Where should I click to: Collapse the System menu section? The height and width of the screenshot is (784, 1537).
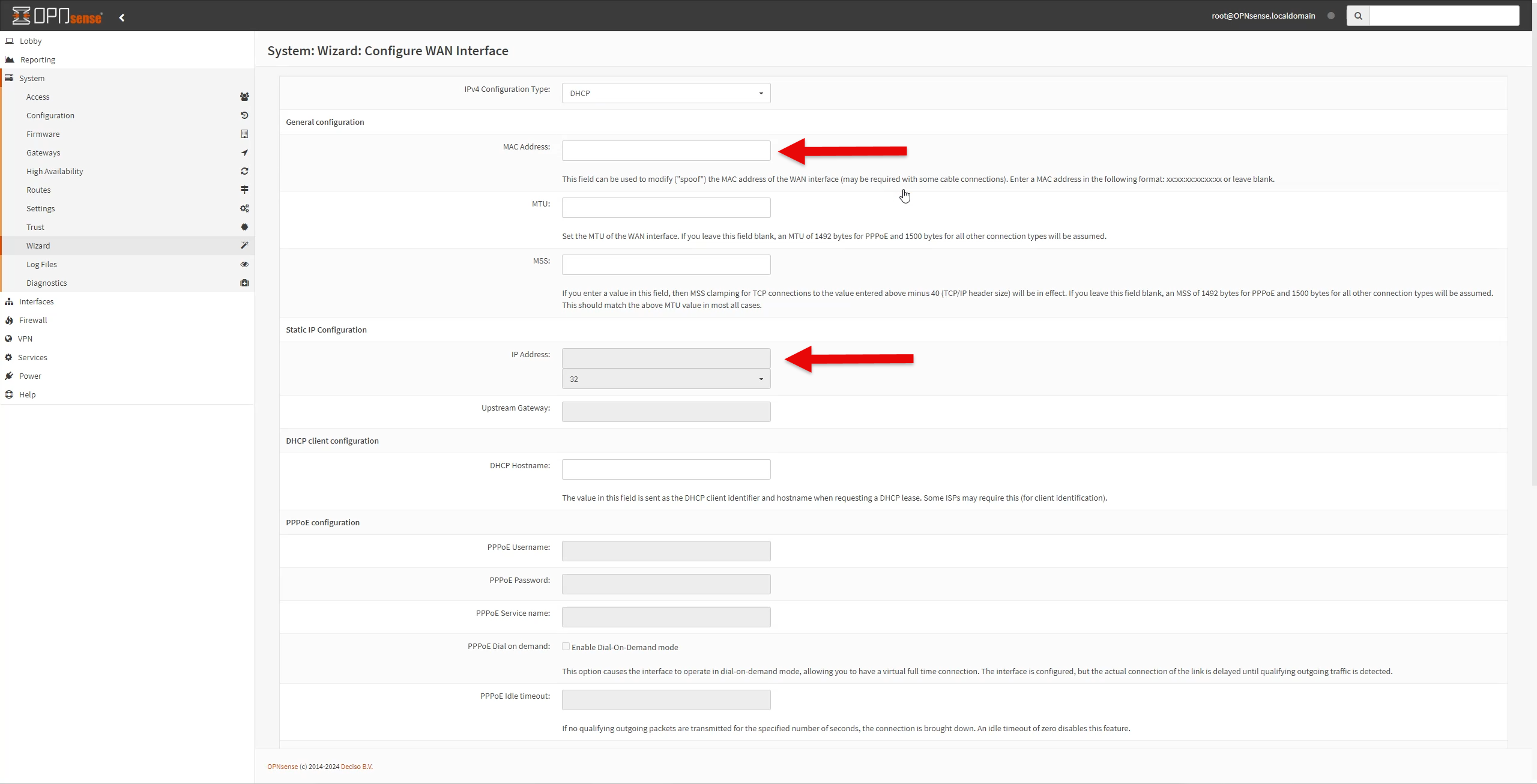tap(31, 78)
